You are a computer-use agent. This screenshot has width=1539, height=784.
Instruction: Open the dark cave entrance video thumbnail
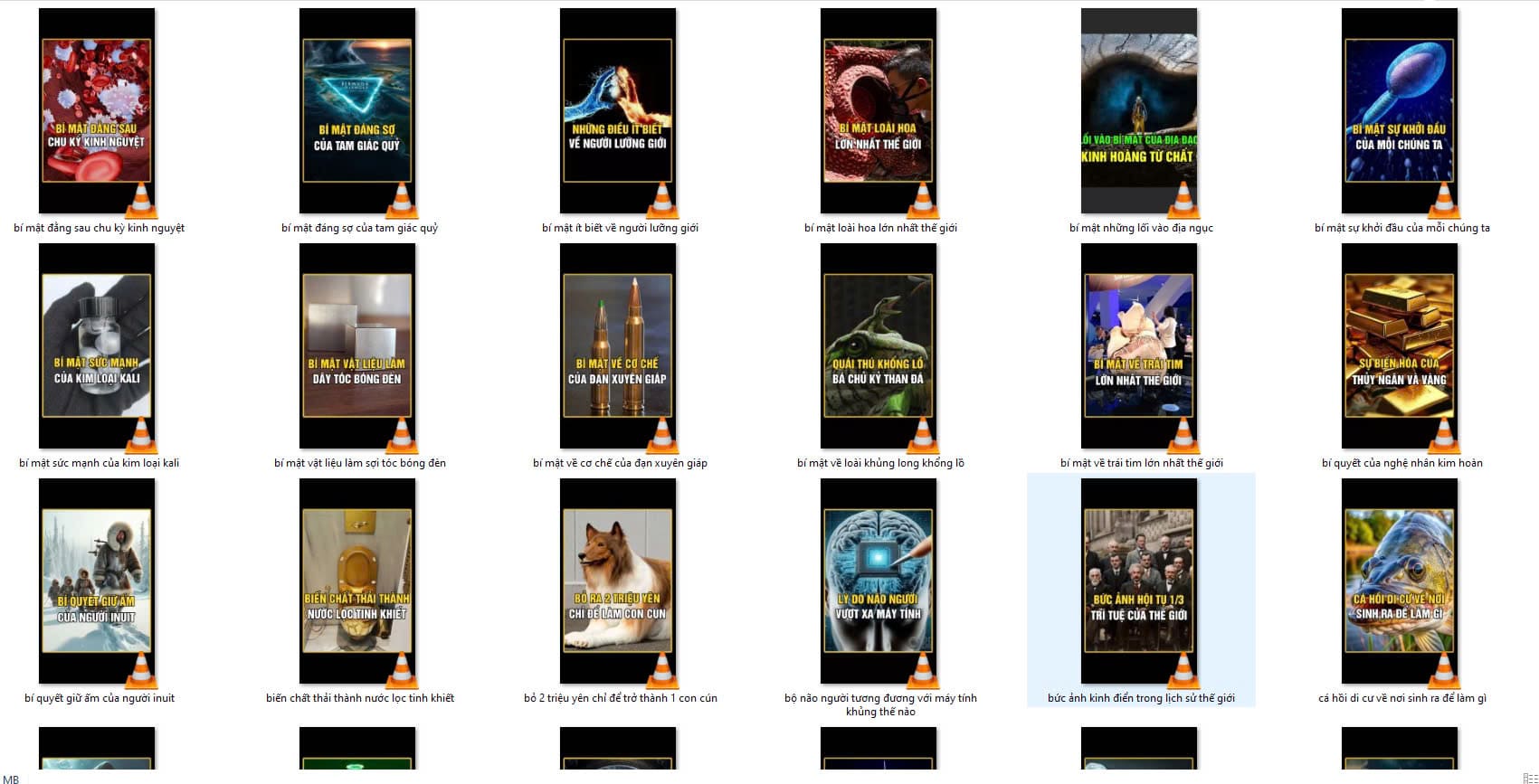(1139, 111)
